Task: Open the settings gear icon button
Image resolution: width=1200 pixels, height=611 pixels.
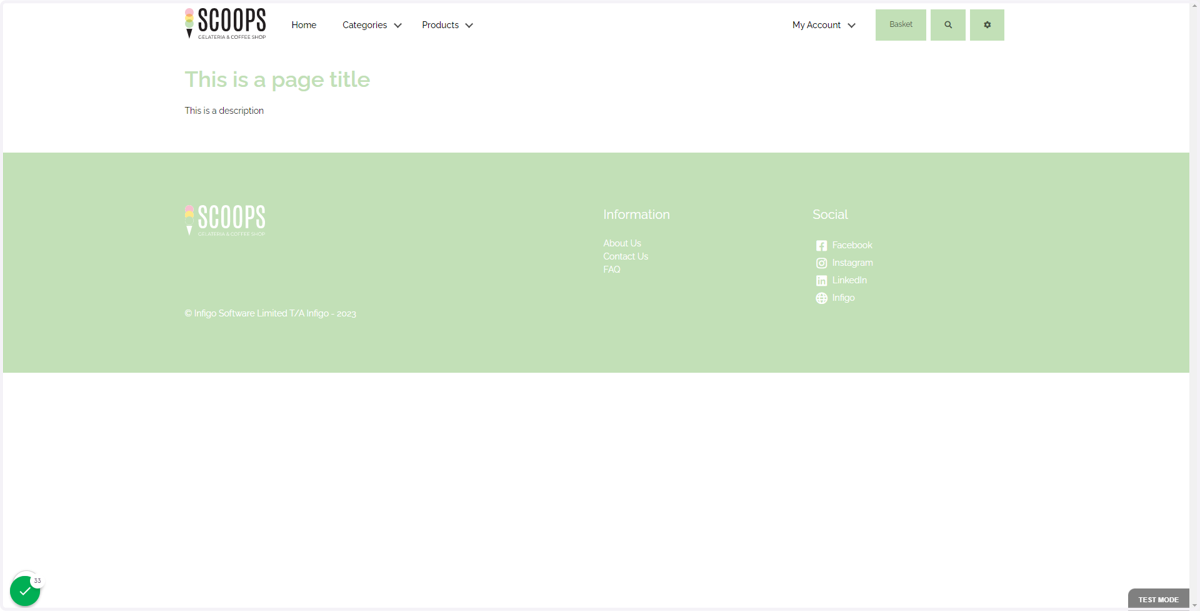Action: (x=987, y=25)
